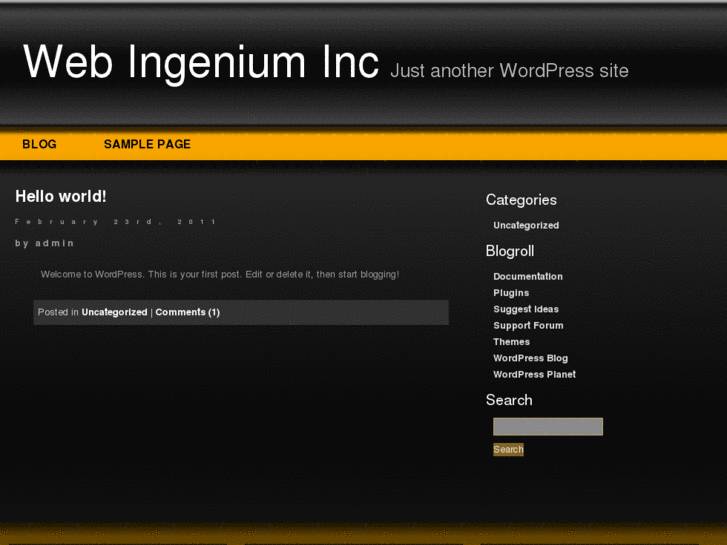The image size is (727, 545).
Task: Open the Web Ingenium Inc site title
Action: click(201, 63)
